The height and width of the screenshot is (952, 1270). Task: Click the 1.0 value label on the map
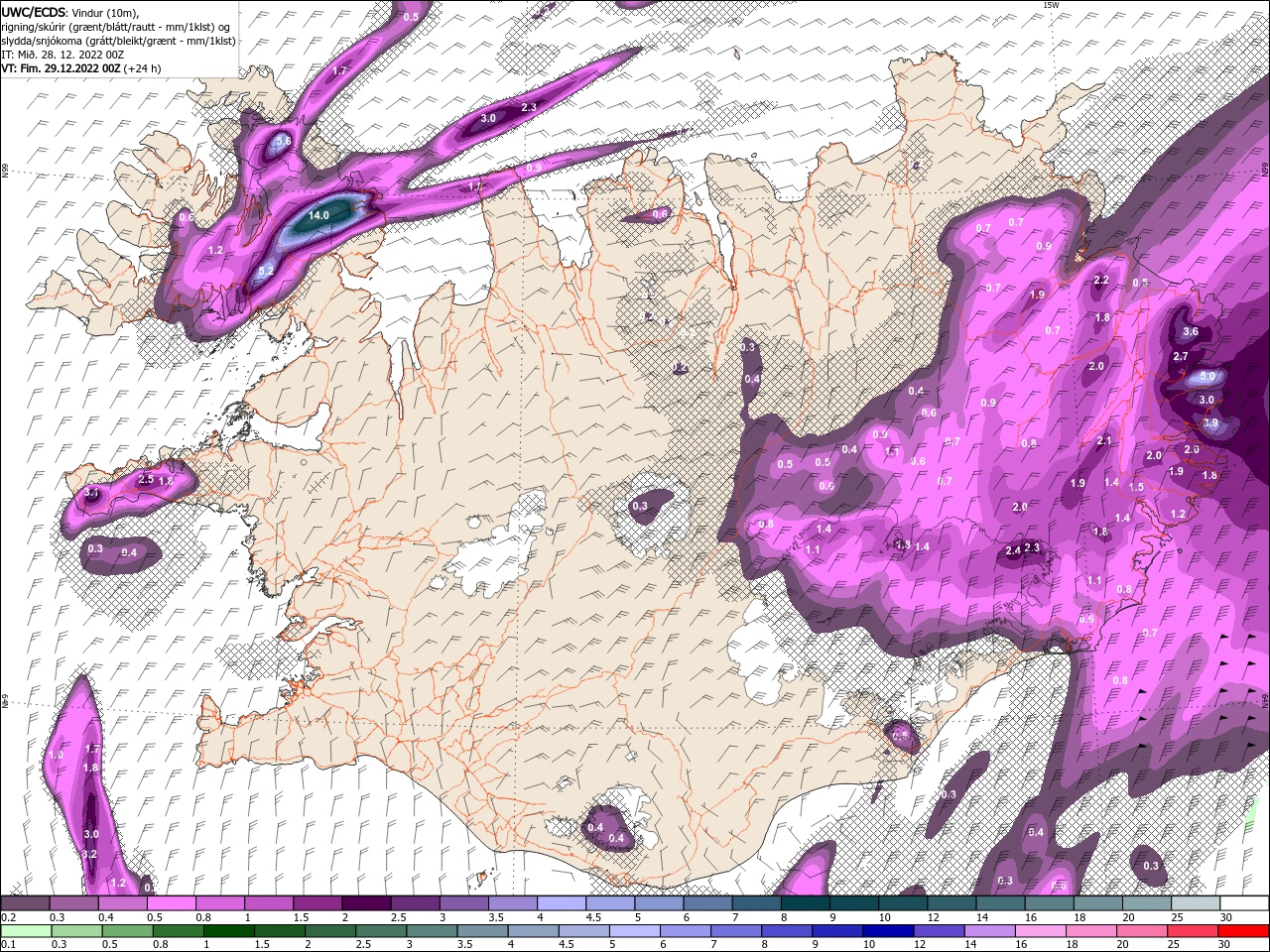56,755
